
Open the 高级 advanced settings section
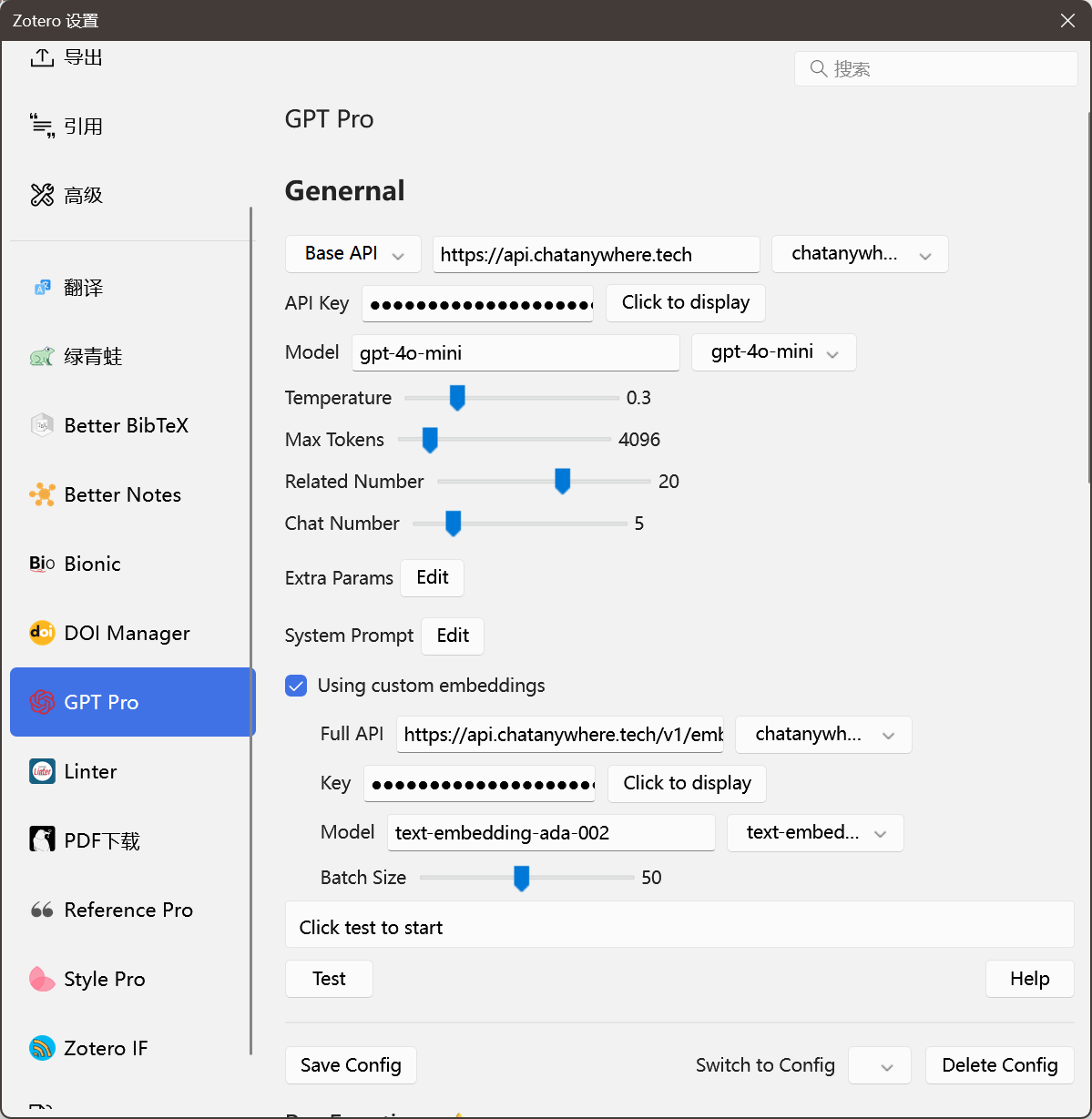[x=83, y=195]
